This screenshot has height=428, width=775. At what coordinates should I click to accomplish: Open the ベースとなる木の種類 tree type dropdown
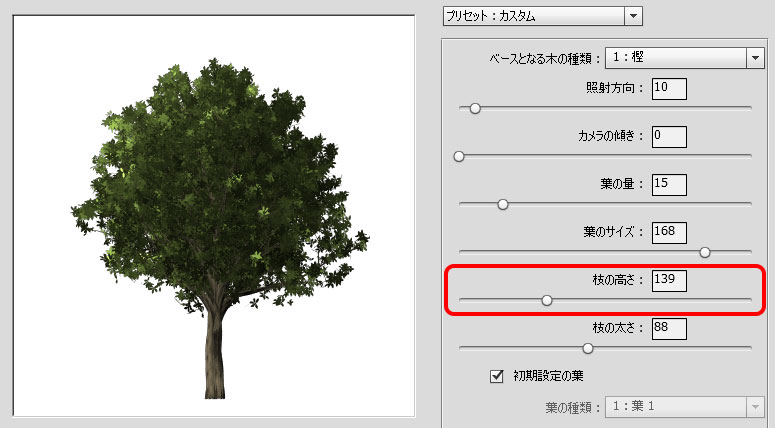pyautogui.click(x=685, y=58)
